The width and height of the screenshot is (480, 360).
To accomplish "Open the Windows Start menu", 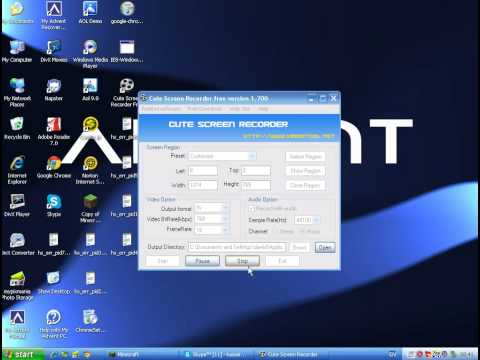I will [x=22, y=354].
